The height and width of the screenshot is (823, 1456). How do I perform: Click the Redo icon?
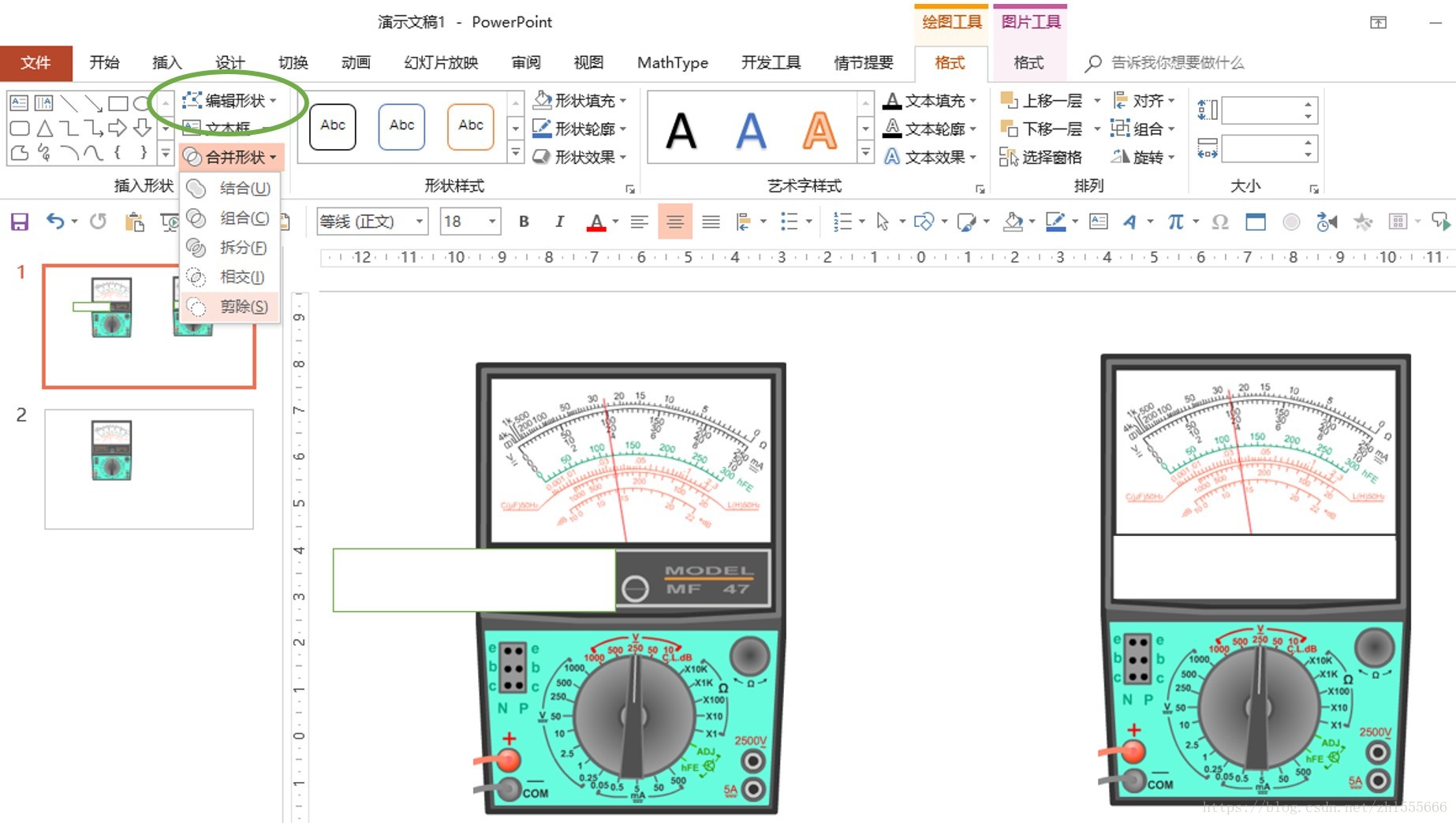[98, 222]
